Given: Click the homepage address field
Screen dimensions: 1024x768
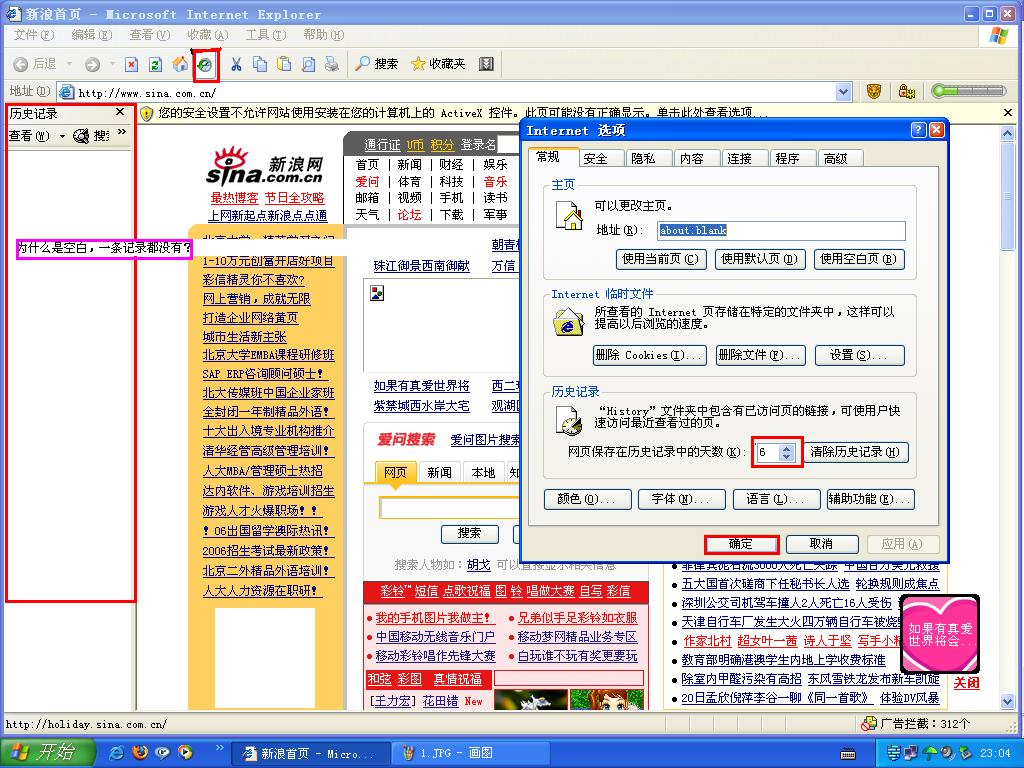Looking at the screenshot, I should pos(780,230).
